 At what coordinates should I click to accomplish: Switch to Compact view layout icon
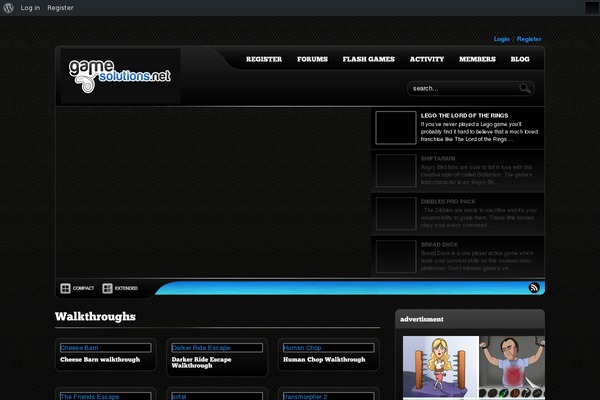[x=65, y=288]
